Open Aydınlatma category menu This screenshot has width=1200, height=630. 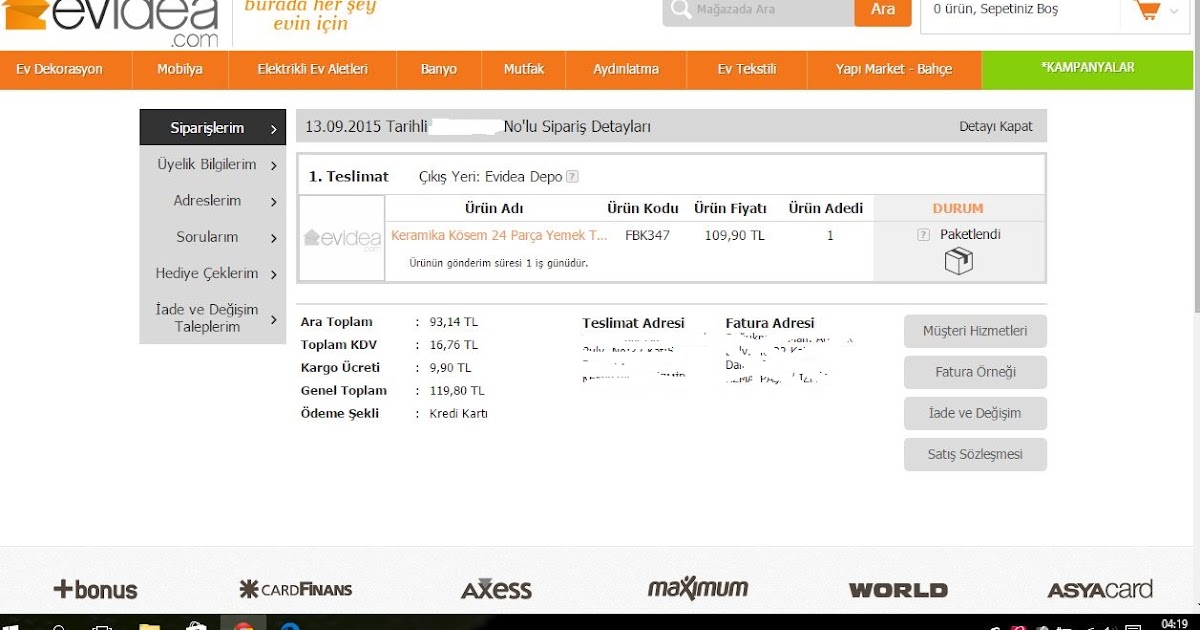pos(626,70)
